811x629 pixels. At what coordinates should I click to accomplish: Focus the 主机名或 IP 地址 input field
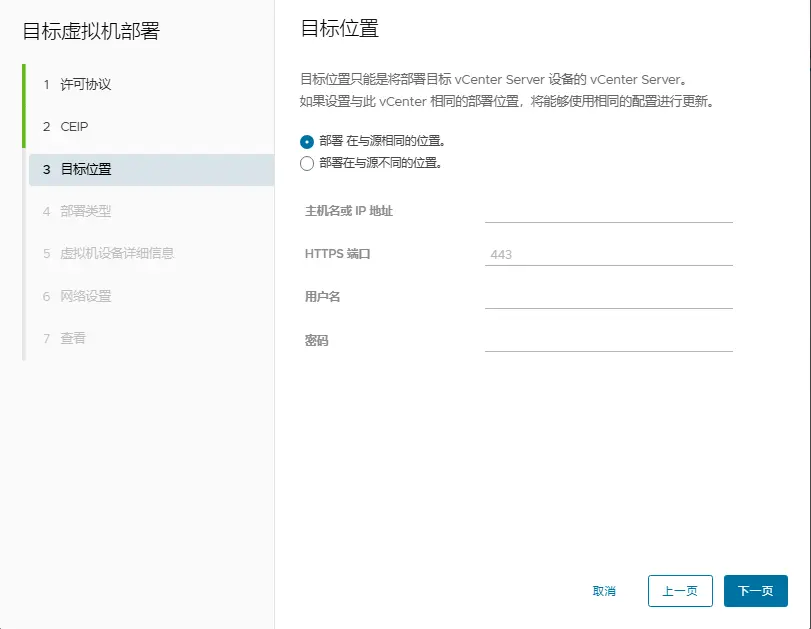click(608, 211)
